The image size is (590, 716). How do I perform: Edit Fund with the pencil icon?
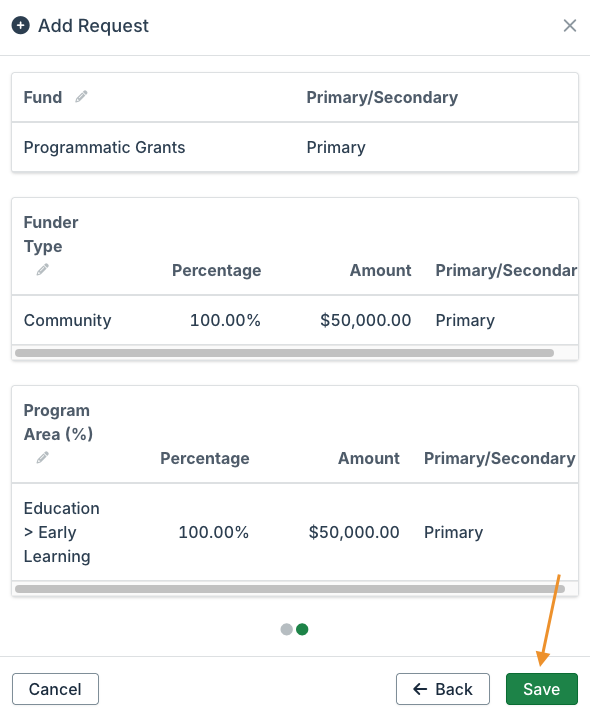click(81, 96)
